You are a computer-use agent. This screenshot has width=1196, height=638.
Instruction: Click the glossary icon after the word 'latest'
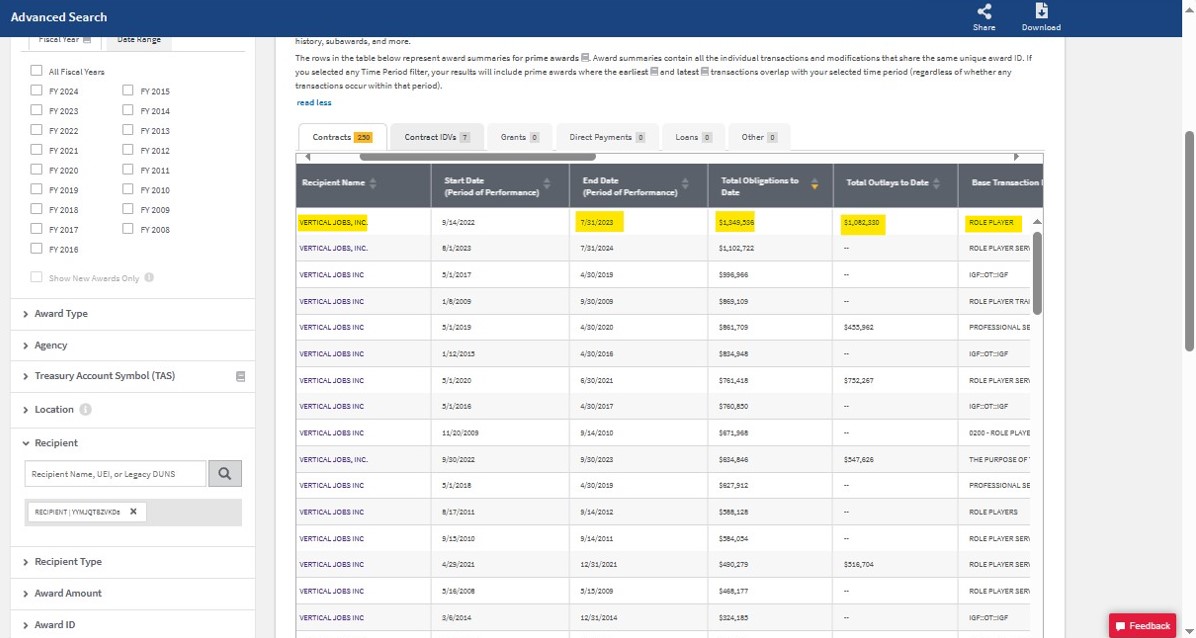[x=704, y=72]
